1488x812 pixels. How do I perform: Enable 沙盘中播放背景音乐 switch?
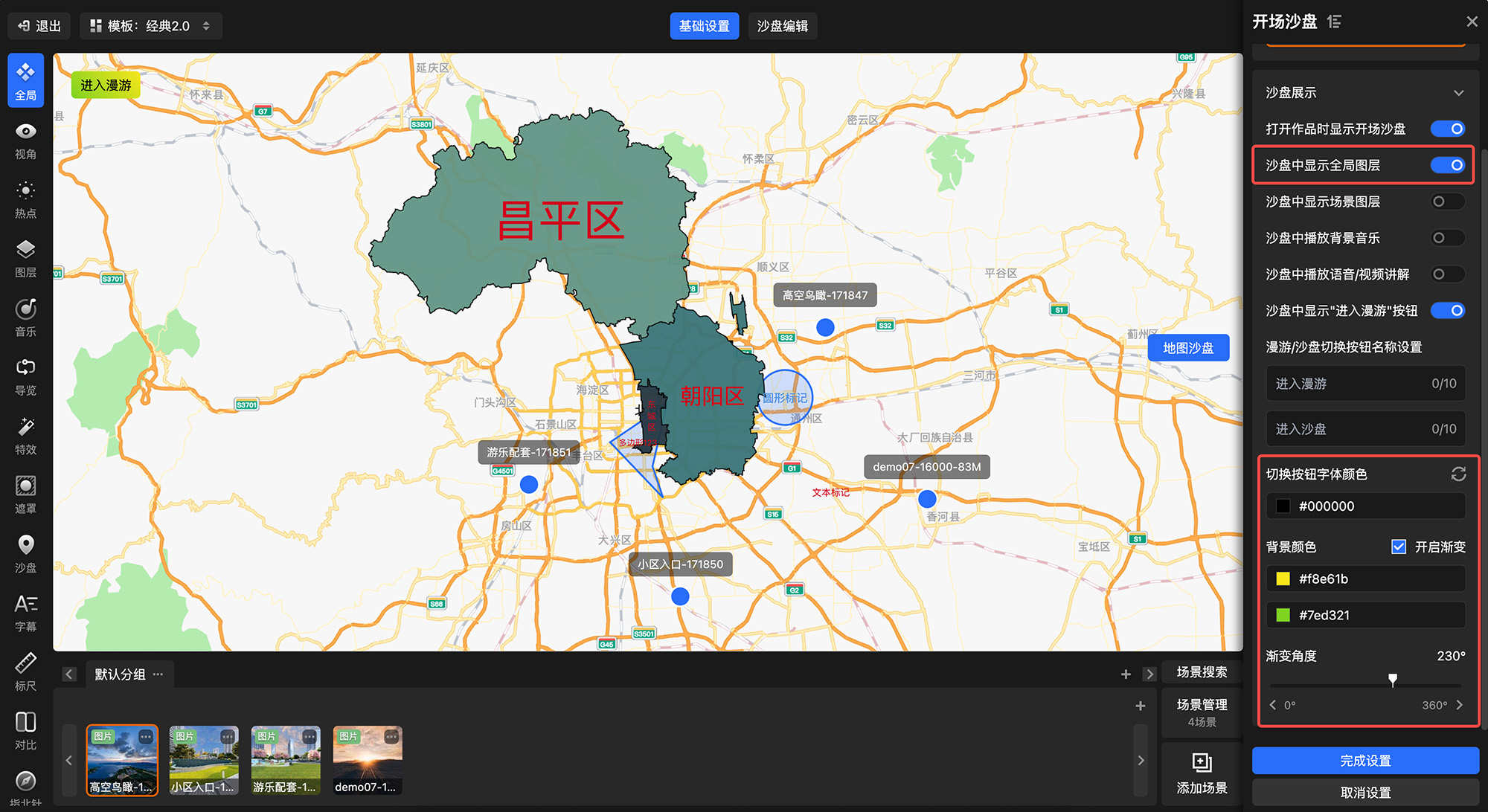[1447, 238]
